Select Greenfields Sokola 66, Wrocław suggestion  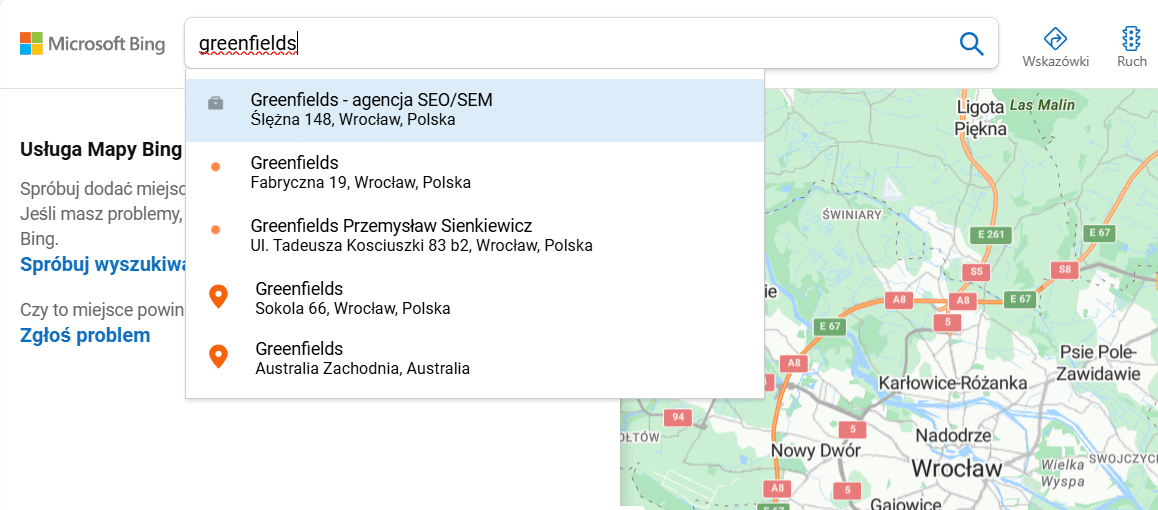pyautogui.click(x=475, y=297)
